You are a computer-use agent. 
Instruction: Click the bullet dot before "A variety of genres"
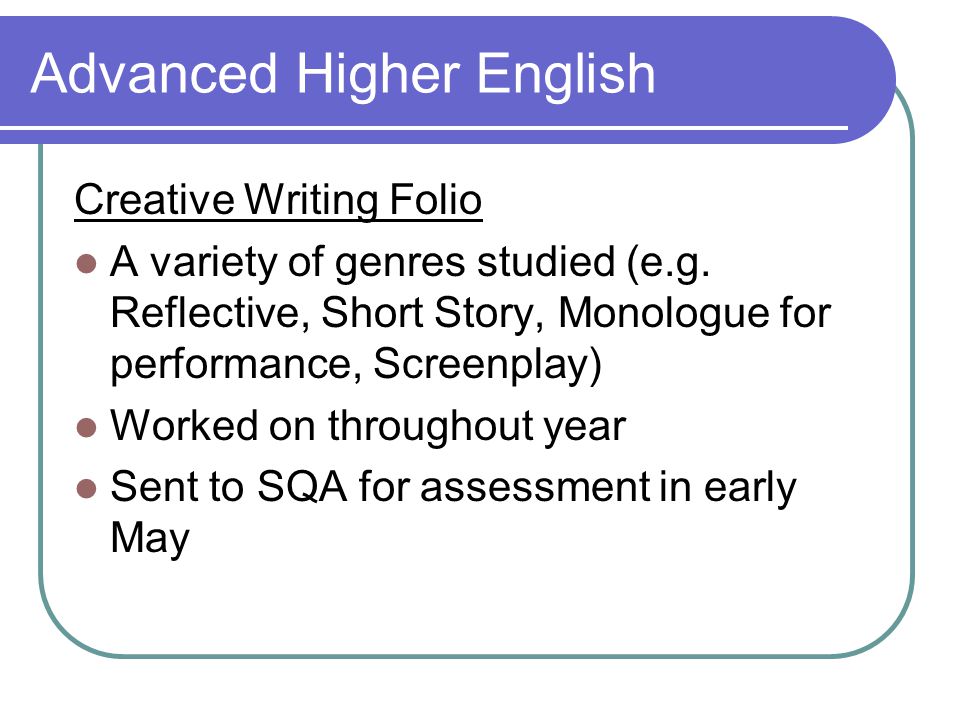click(87, 264)
